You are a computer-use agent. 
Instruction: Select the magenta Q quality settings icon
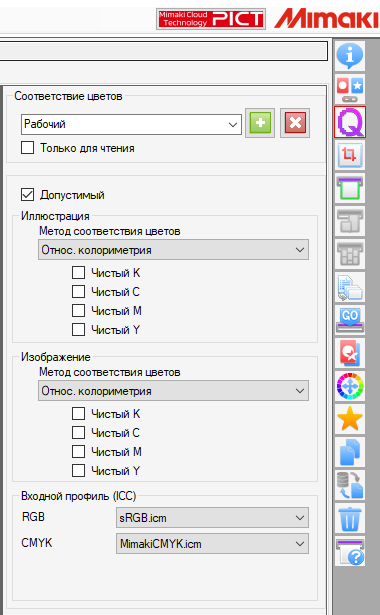pyautogui.click(x=350, y=122)
